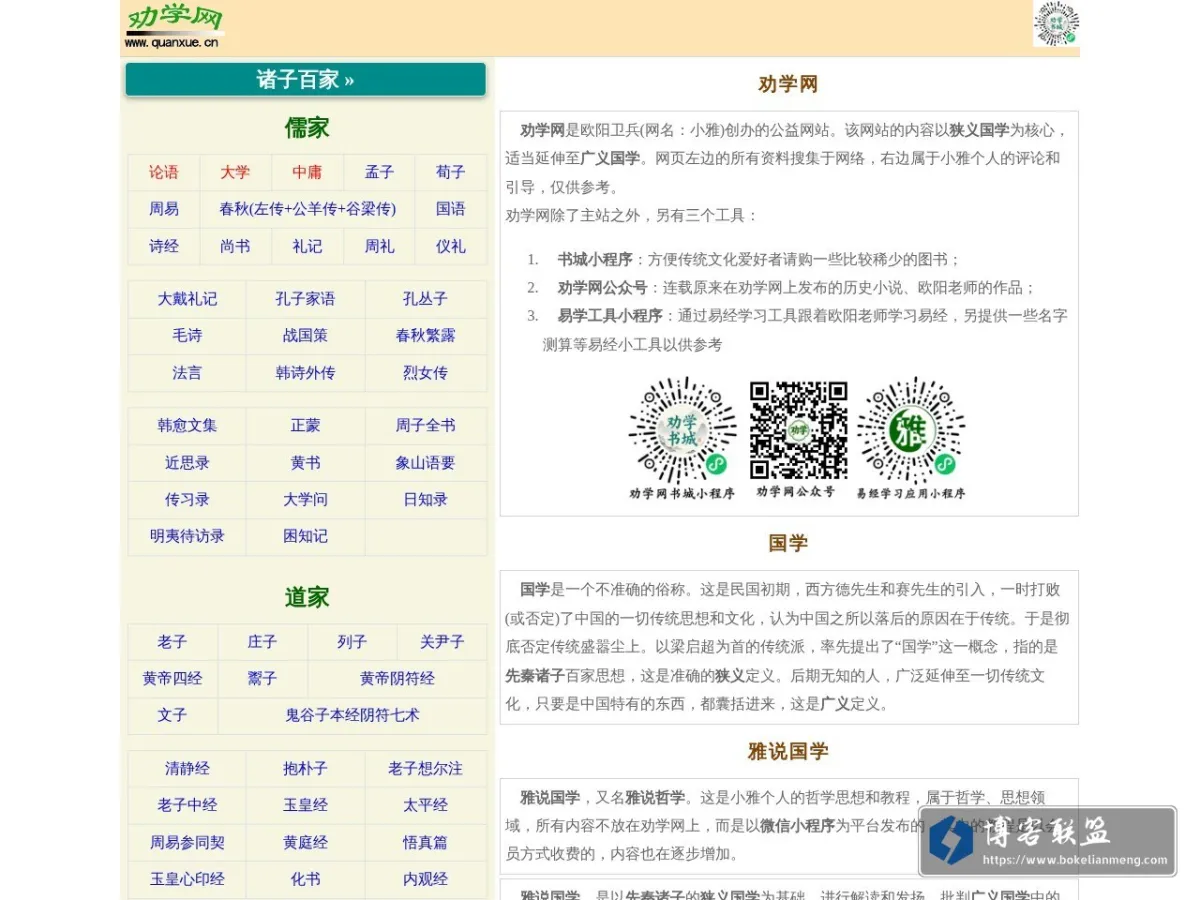The image size is (1200, 900).
Task: Go to 春秋繁露
Action: (425, 336)
